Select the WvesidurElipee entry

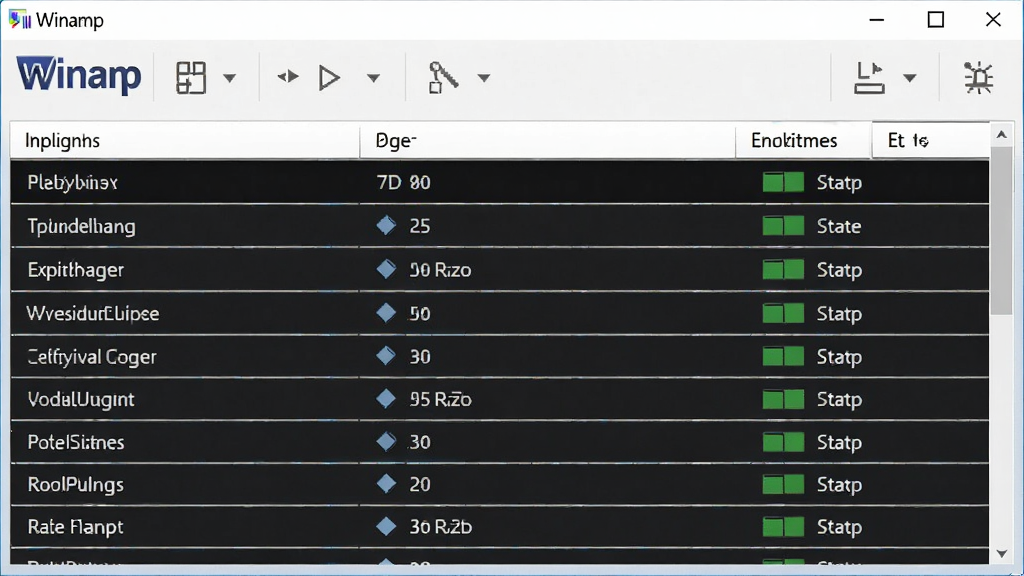click(x=93, y=313)
